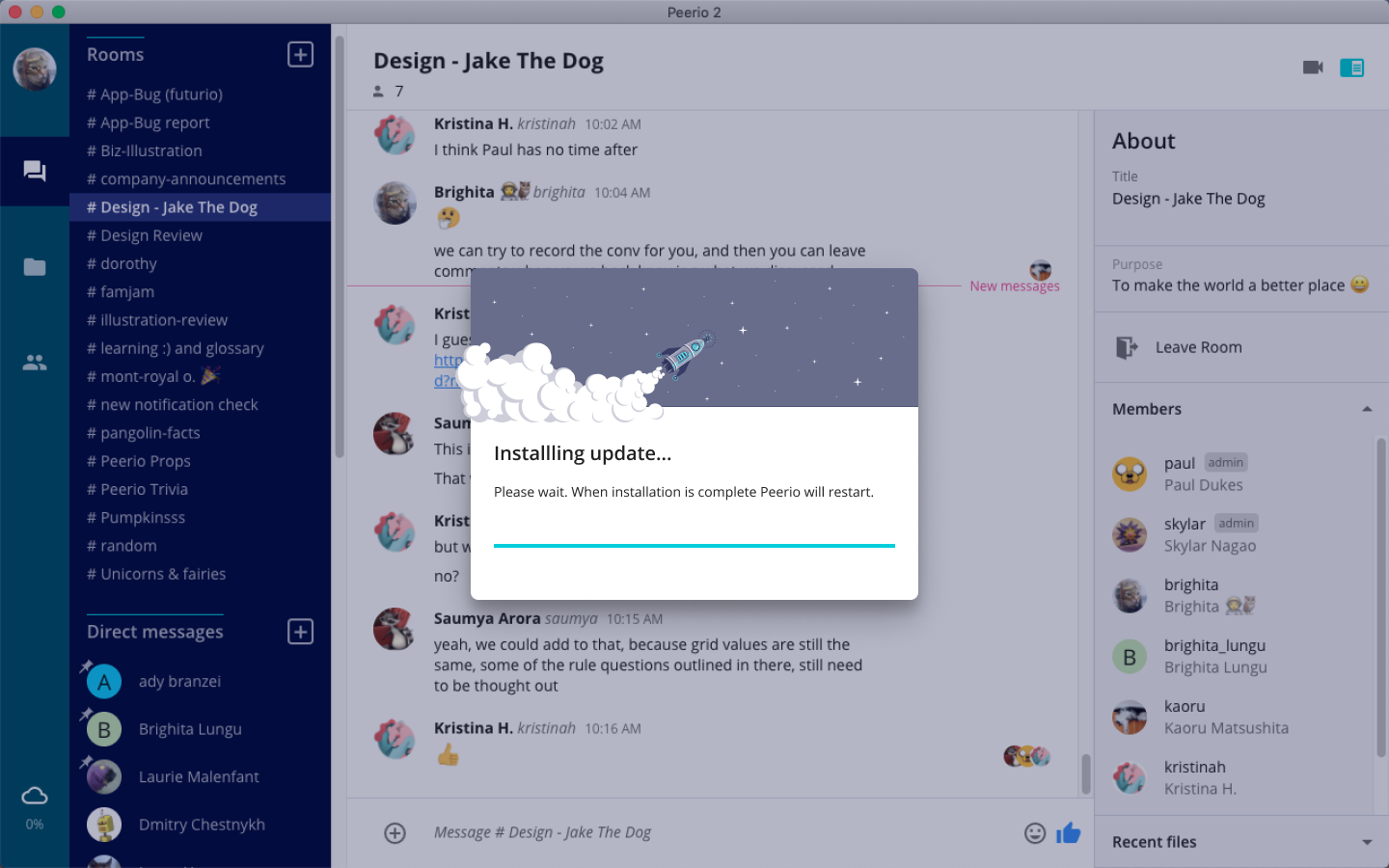
Task: Start a new direct message with plus icon
Action: [x=300, y=632]
